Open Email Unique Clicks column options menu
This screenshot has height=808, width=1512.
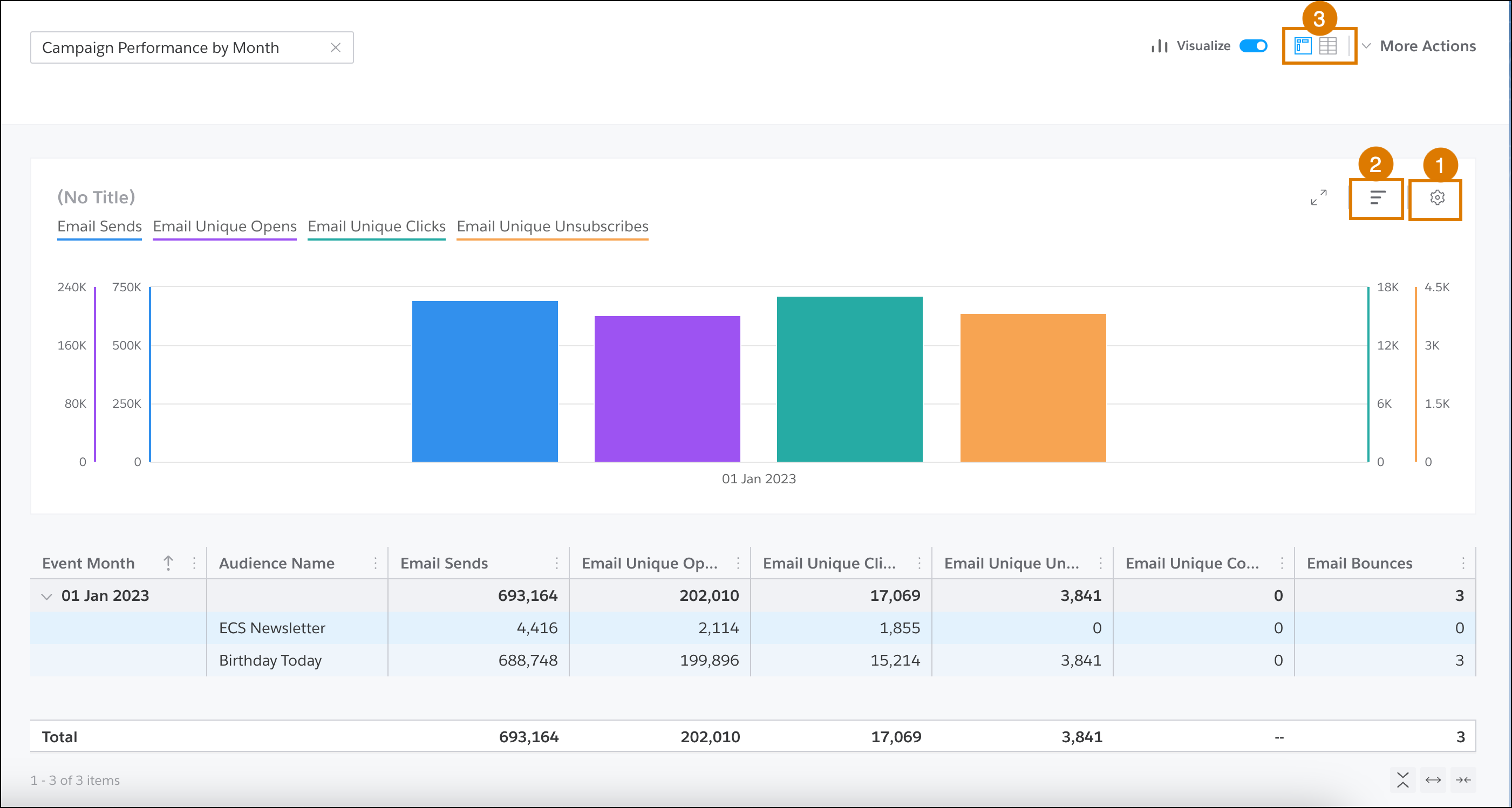(x=918, y=563)
